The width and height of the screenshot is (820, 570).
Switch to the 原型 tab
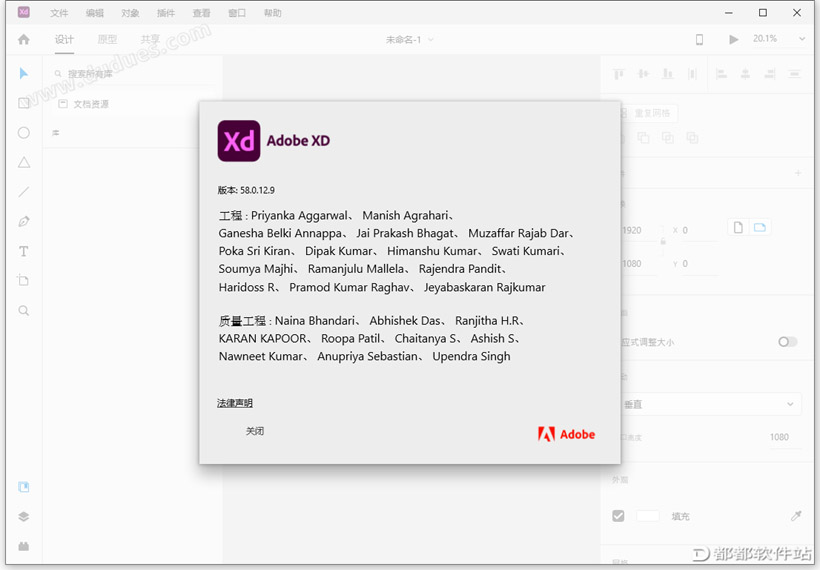tap(107, 39)
